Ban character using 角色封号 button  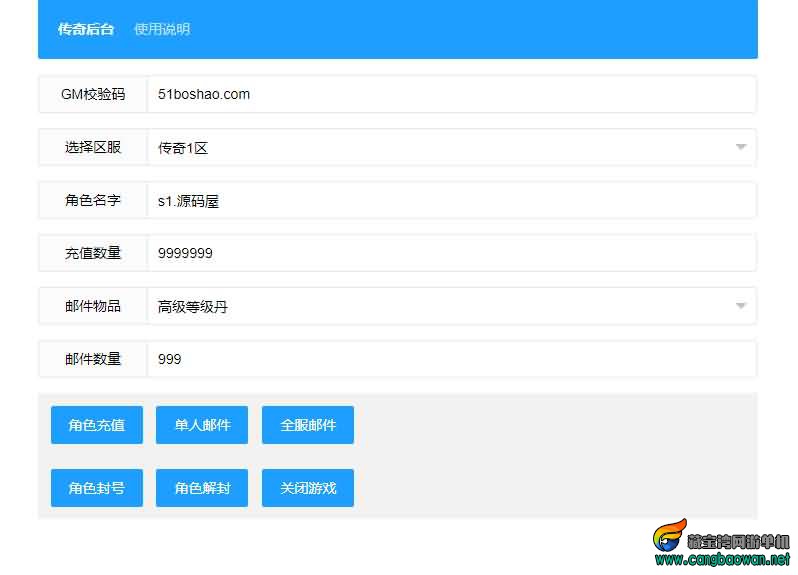tap(97, 488)
